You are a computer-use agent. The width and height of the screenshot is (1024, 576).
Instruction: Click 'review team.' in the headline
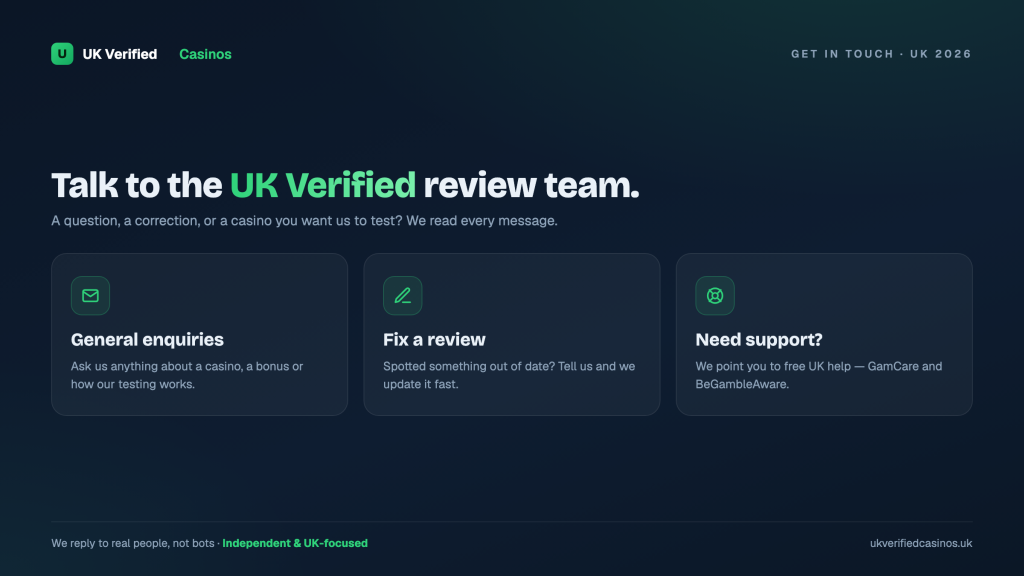(x=531, y=185)
